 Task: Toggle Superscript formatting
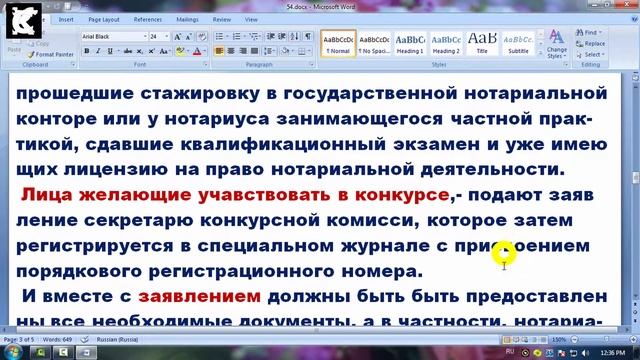point(151,51)
